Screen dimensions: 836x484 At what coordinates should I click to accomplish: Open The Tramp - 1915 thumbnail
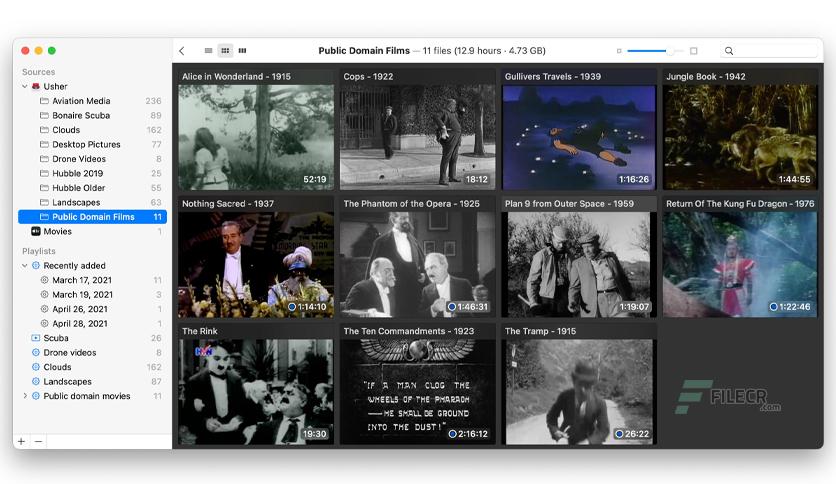[x=579, y=392]
